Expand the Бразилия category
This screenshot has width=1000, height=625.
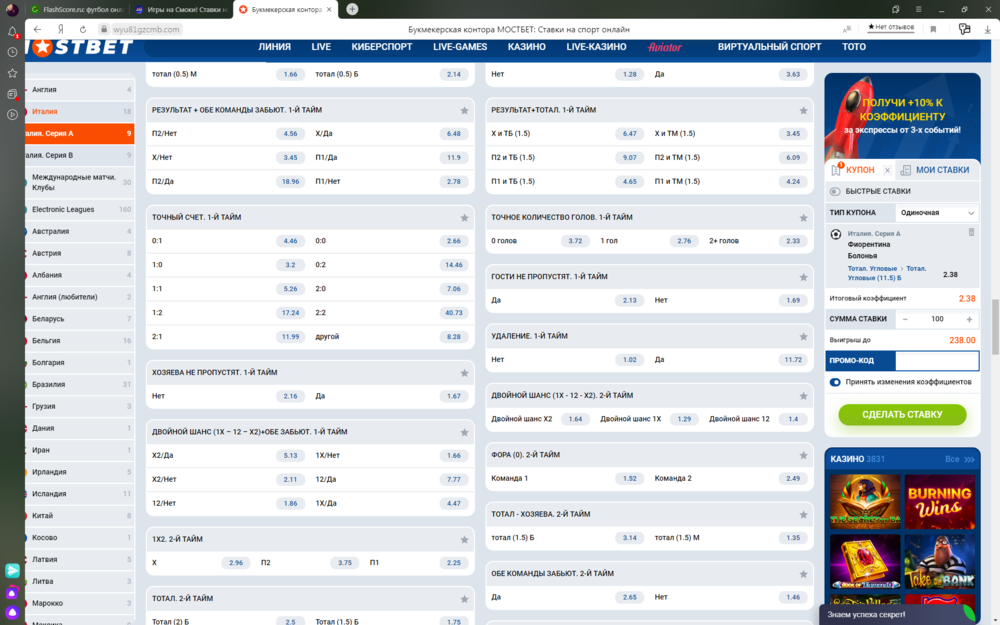[80, 385]
